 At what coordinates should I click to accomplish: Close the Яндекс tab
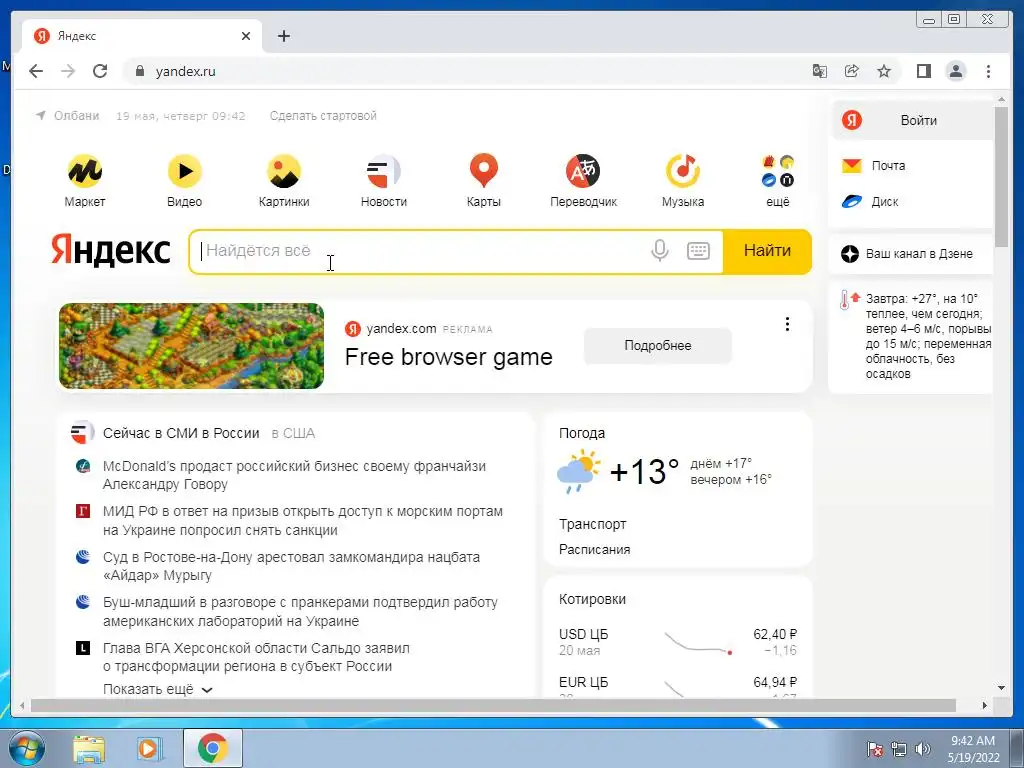[246, 36]
